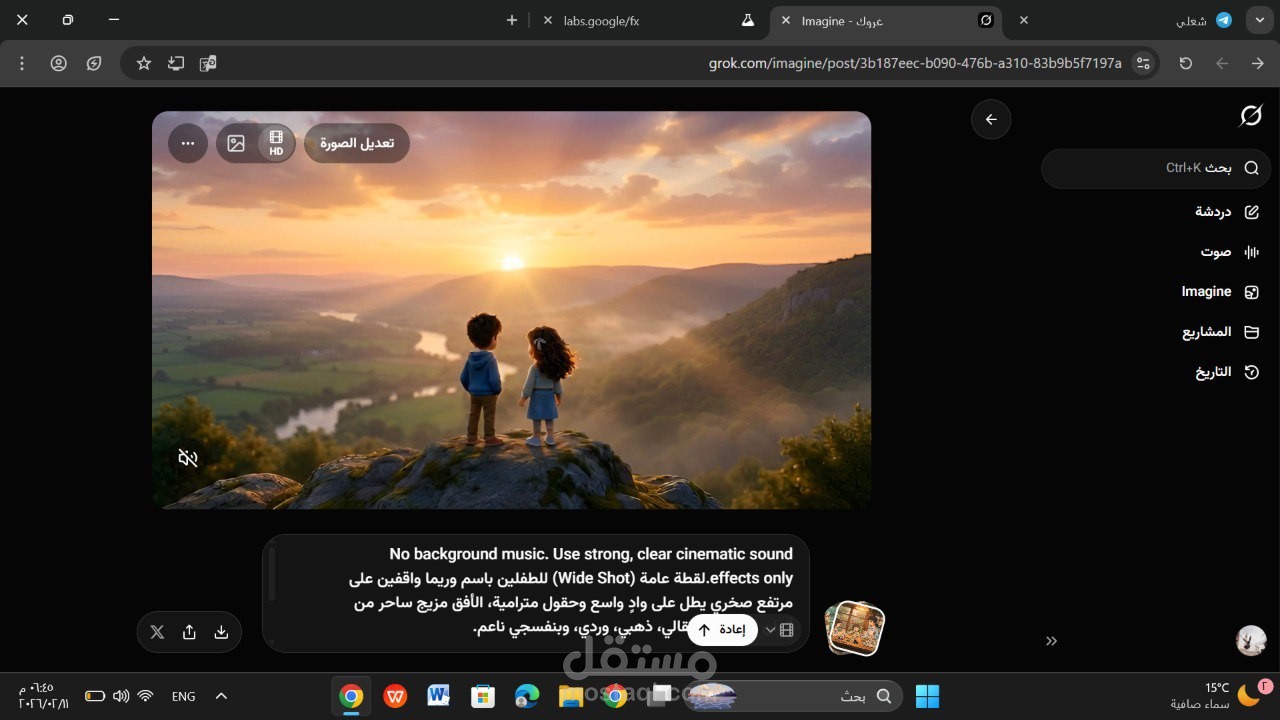Click the circular lightning icon in Chrome toolbar
1280x720 pixels.
(94, 63)
